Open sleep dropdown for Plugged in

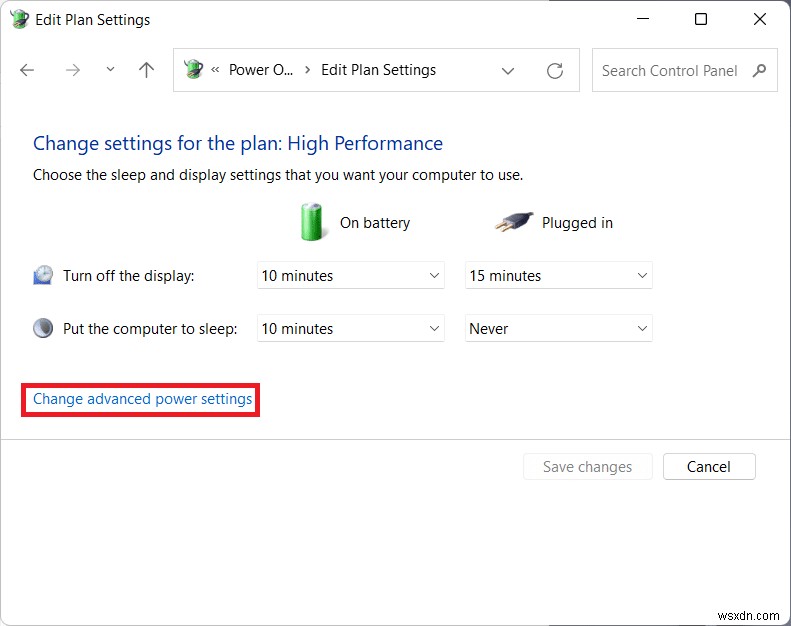click(558, 329)
